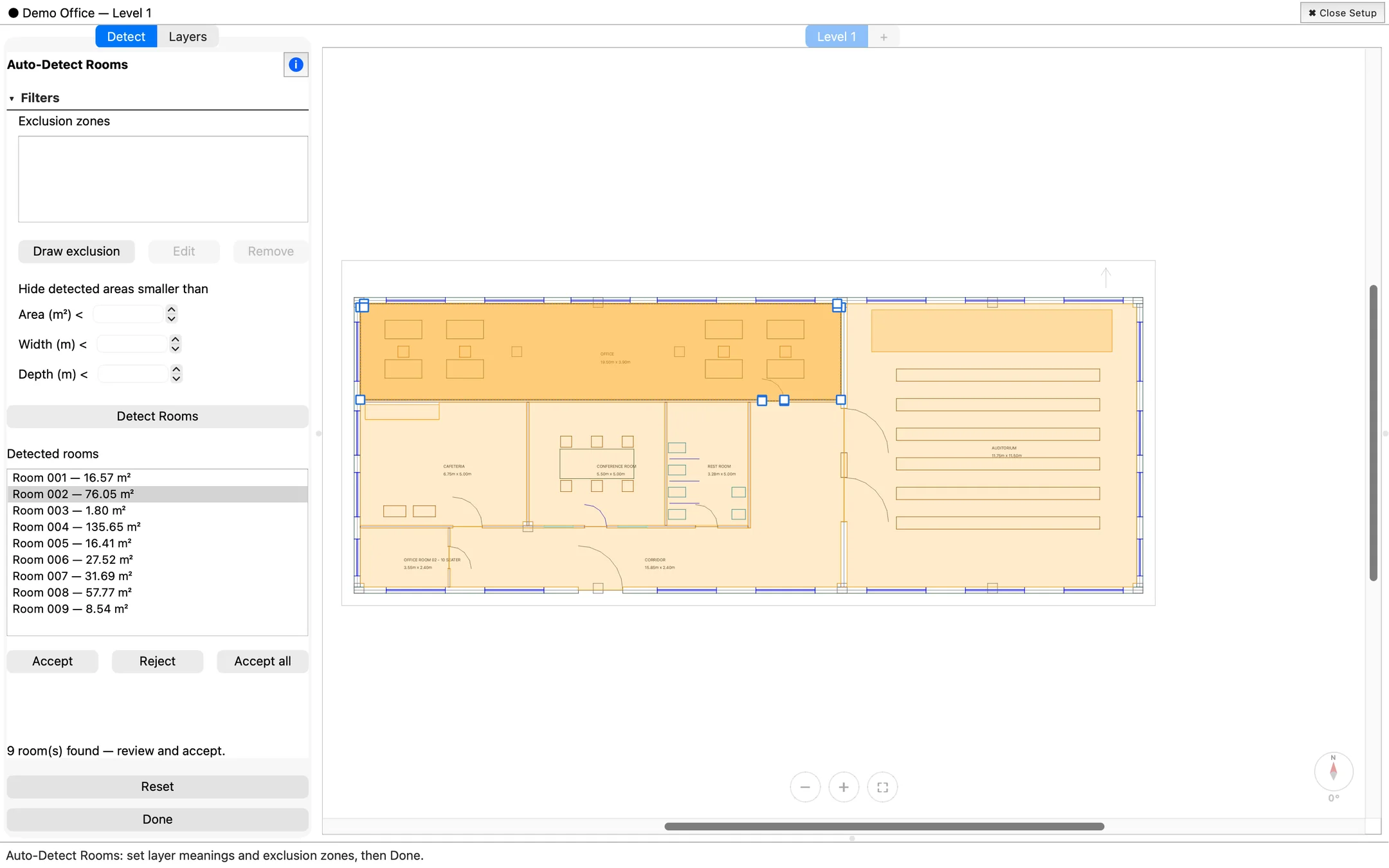Click Draw exclusion button
This screenshot has height=868, width=1389.
click(x=77, y=251)
